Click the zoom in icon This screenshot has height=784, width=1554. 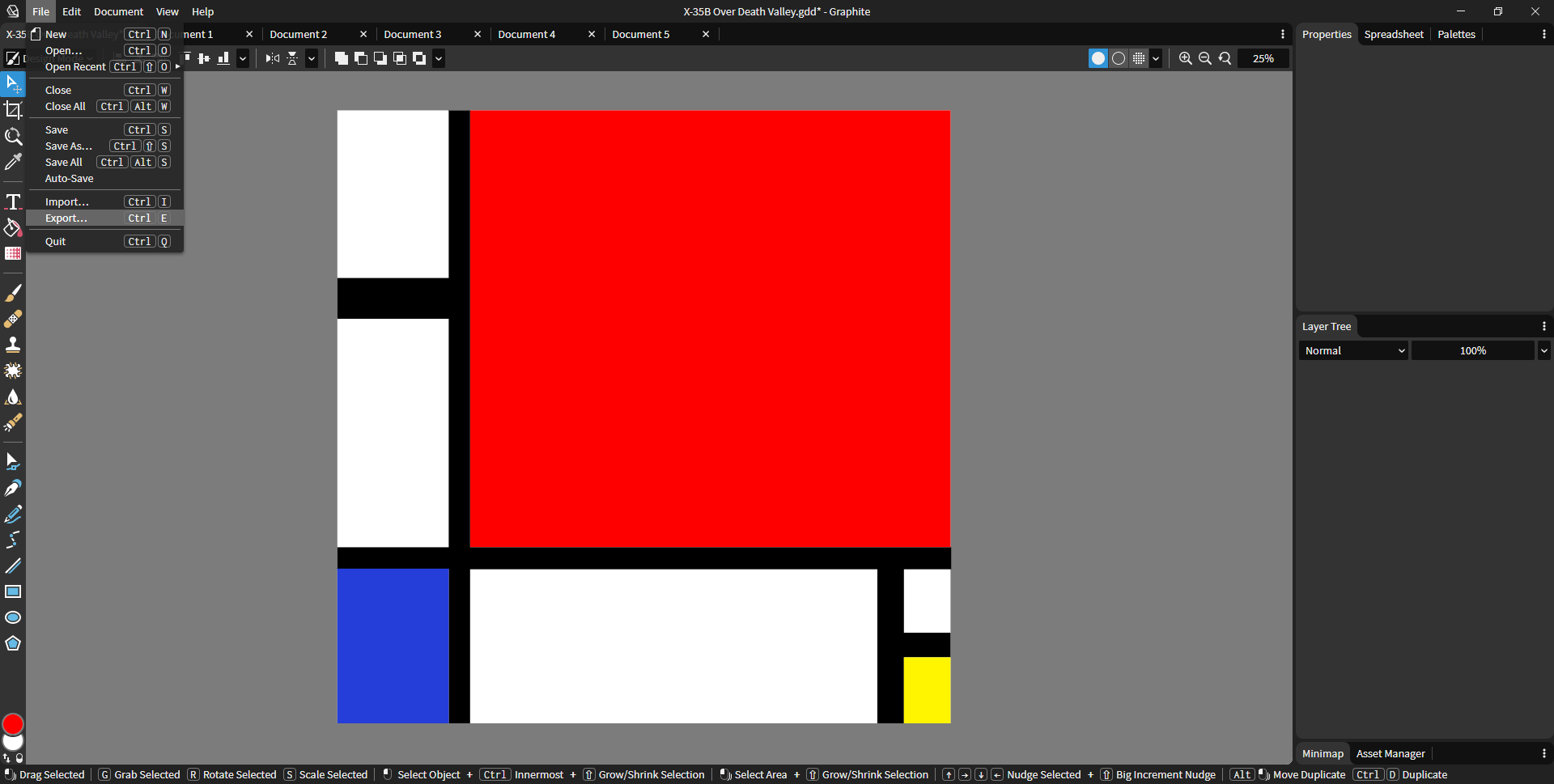point(1186,58)
